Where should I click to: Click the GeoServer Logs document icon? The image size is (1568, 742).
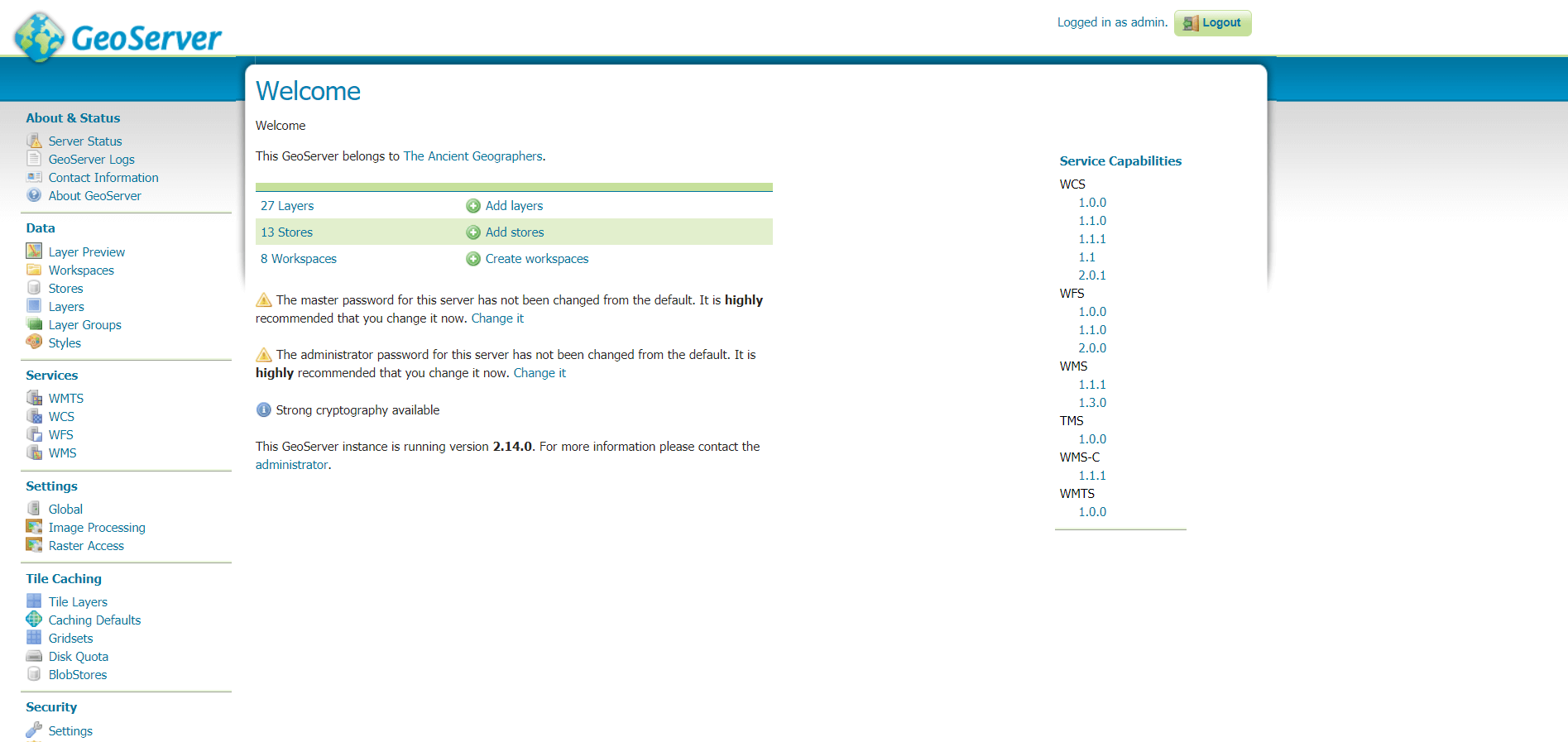click(x=34, y=159)
